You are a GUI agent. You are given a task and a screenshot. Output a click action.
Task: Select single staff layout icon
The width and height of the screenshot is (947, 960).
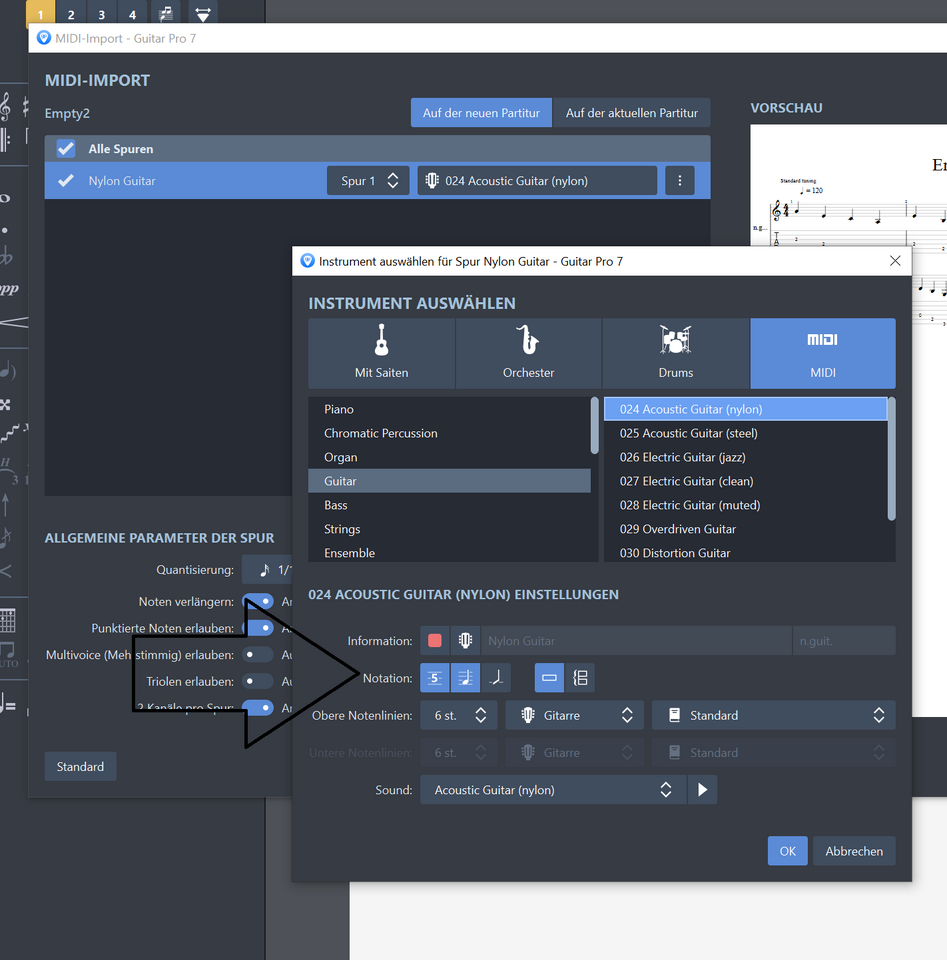[x=549, y=678]
